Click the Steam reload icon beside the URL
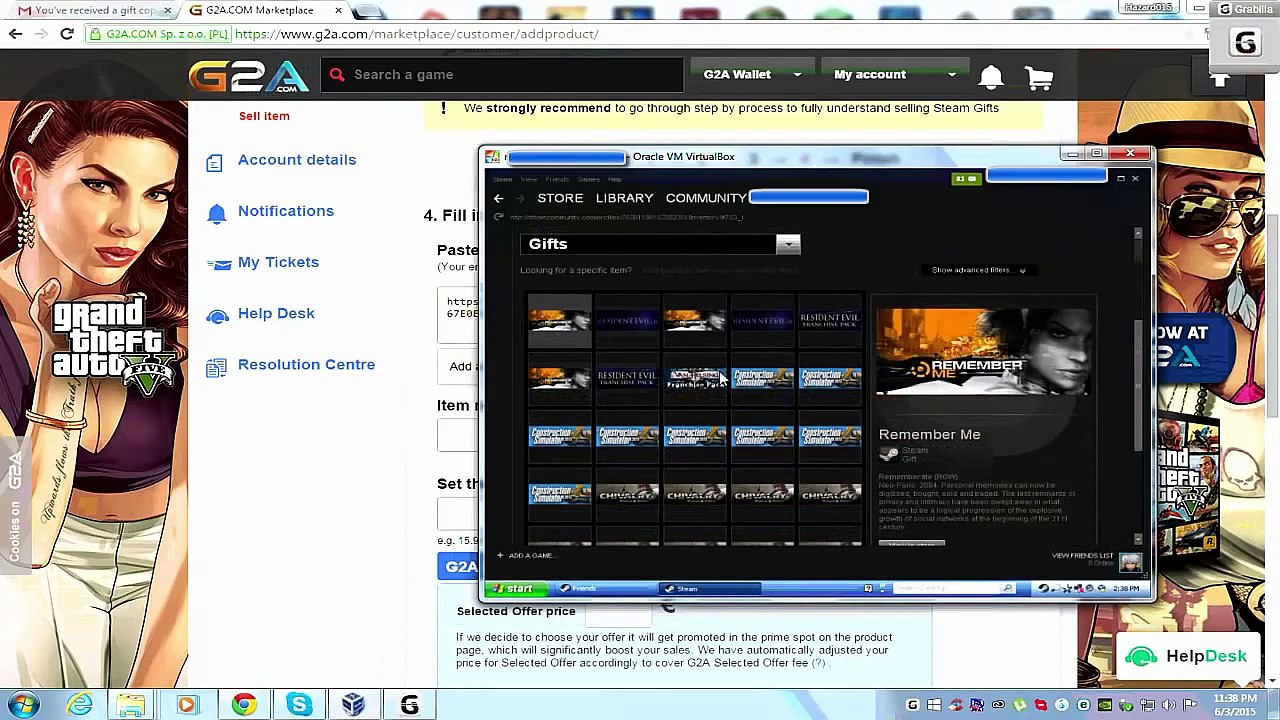This screenshot has width=1280, height=720. 498,217
